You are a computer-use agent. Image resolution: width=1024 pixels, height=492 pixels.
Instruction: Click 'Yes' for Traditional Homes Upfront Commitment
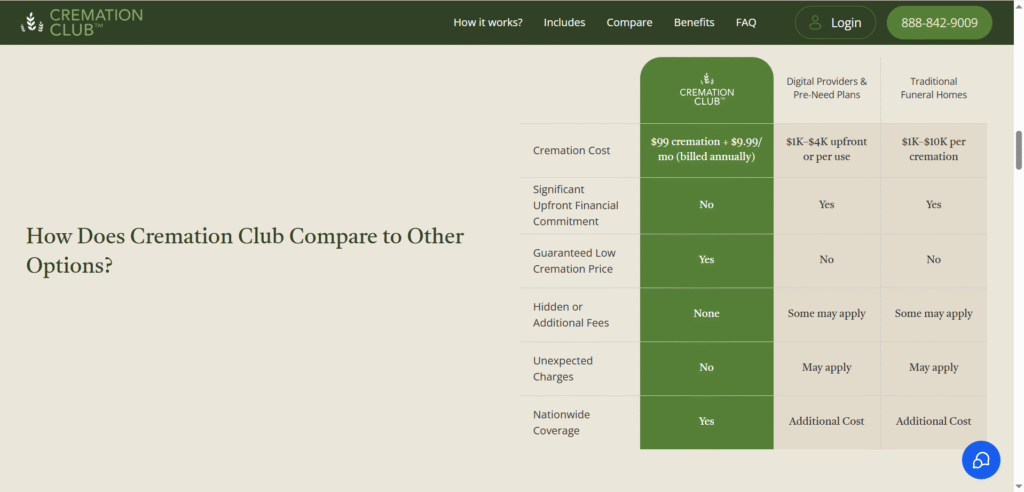[x=934, y=205]
